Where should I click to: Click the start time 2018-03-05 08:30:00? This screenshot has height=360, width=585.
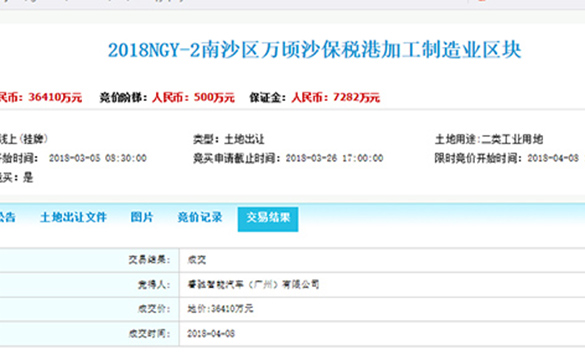tap(98, 158)
